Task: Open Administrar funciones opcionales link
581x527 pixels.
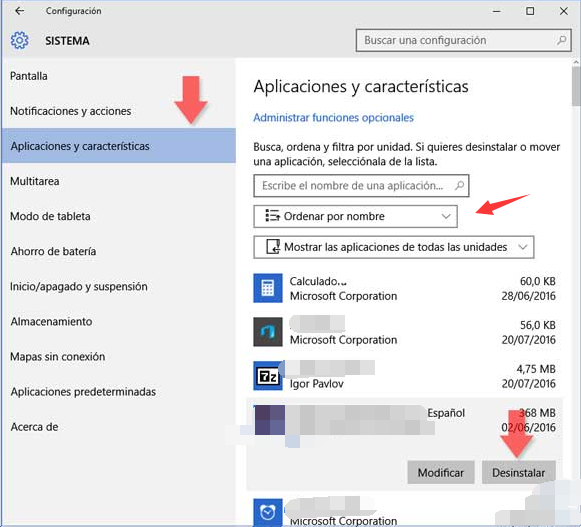Action: (333, 117)
